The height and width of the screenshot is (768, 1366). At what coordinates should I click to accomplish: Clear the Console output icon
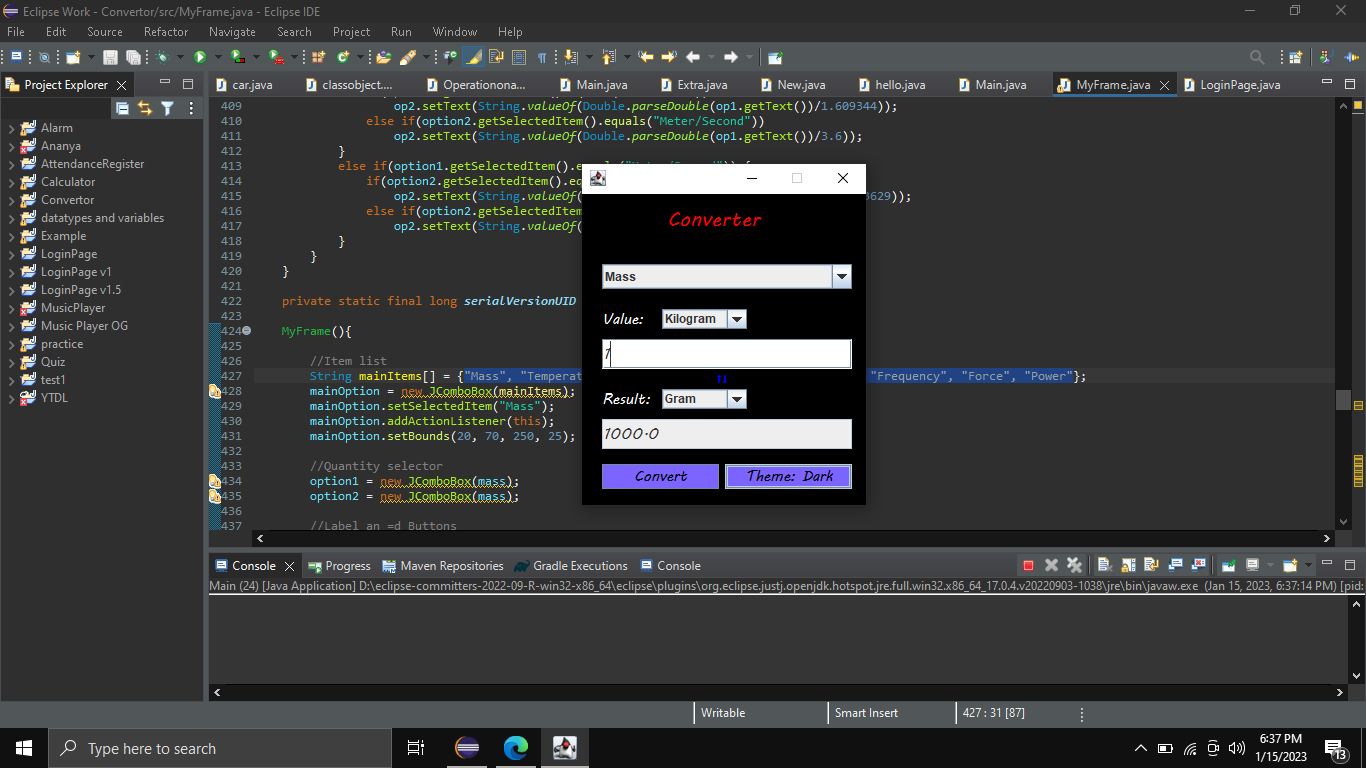1105,565
